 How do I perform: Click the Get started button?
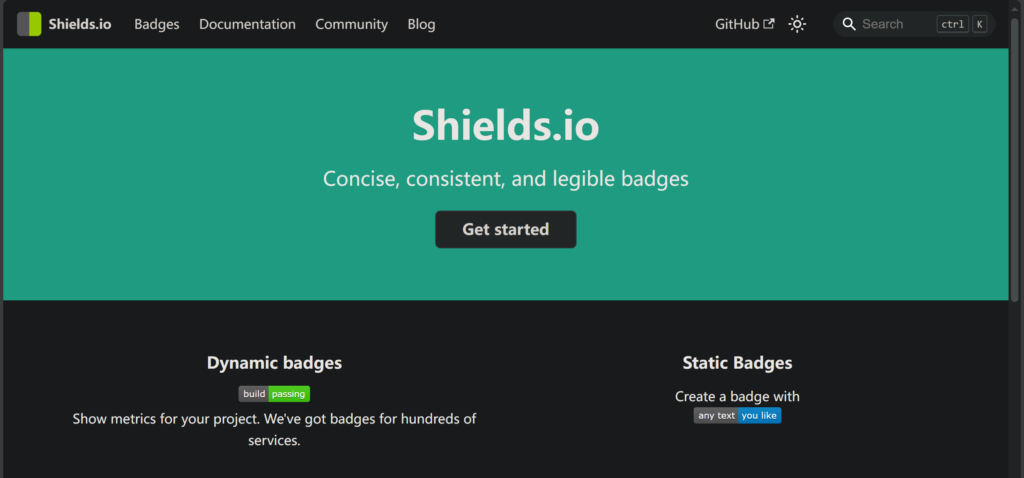pos(505,229)
